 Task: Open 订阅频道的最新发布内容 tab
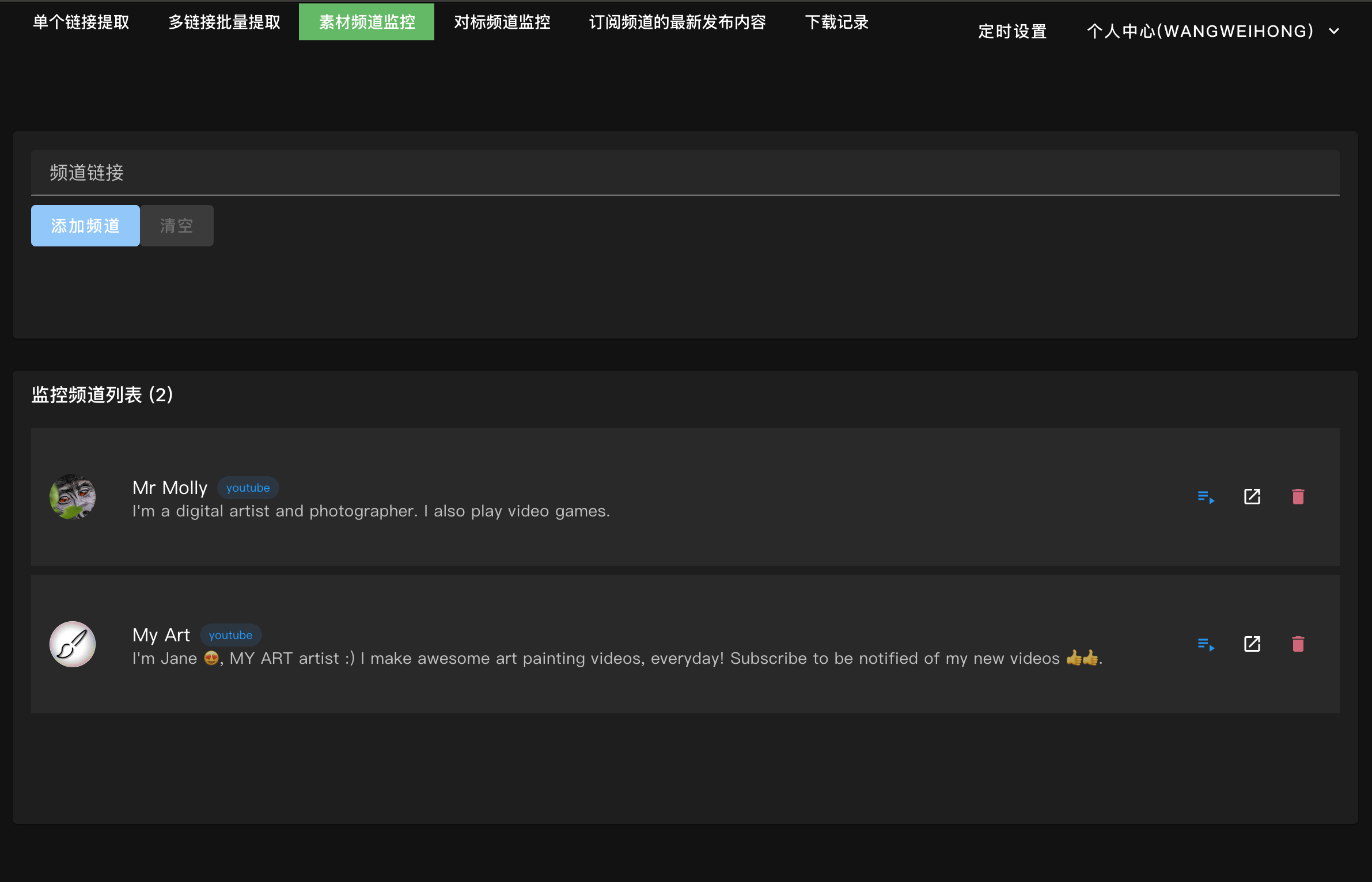tap(677, 22)
